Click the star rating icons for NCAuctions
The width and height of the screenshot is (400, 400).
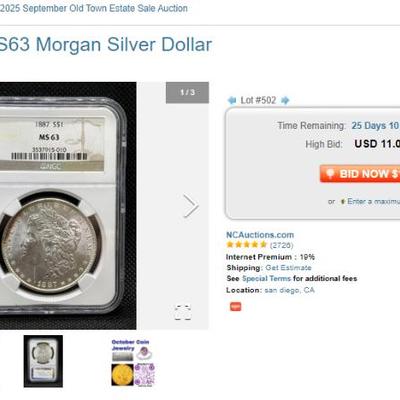(x=247, y=245)
